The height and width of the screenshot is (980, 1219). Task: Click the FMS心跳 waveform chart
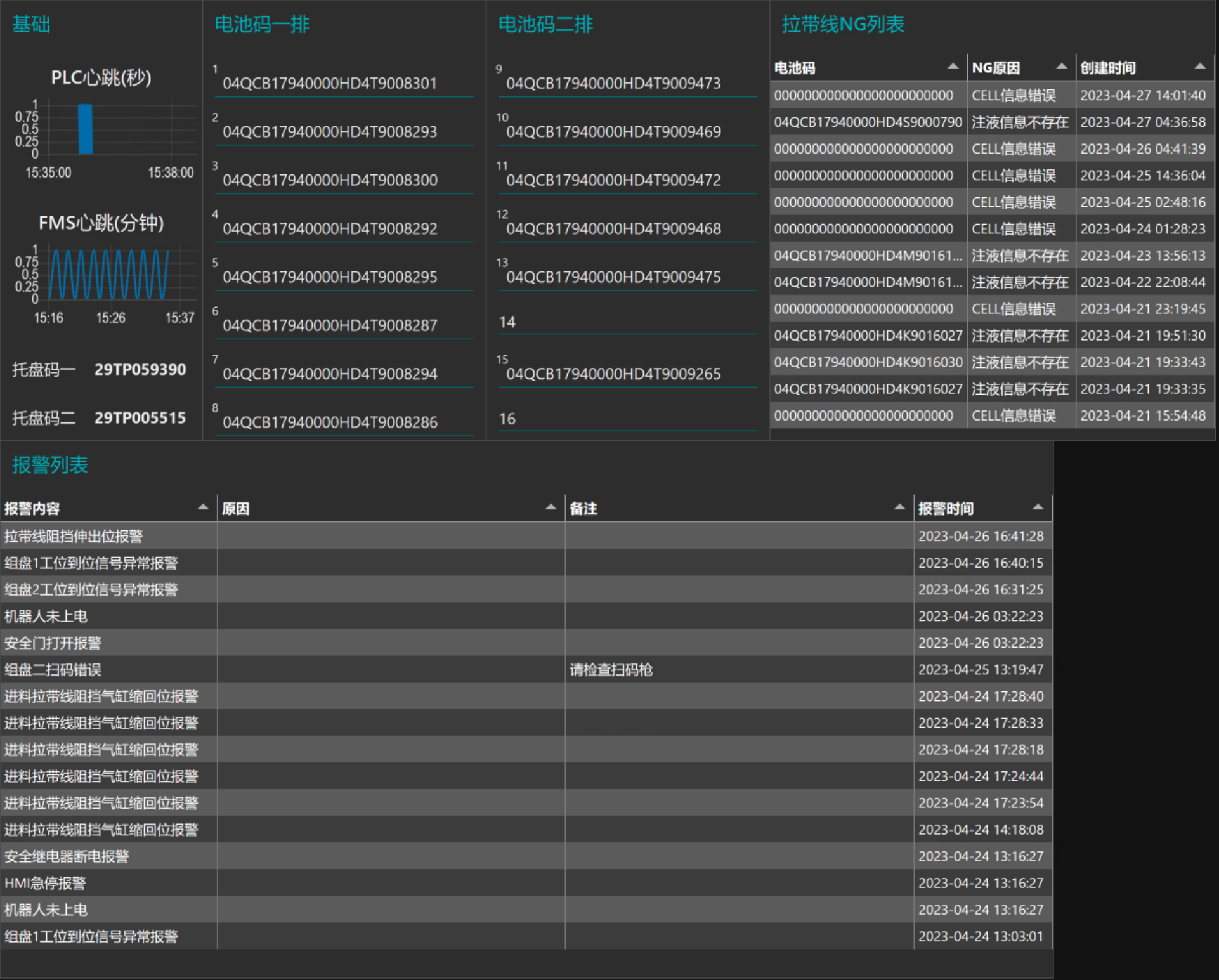(x=109, y=274)
